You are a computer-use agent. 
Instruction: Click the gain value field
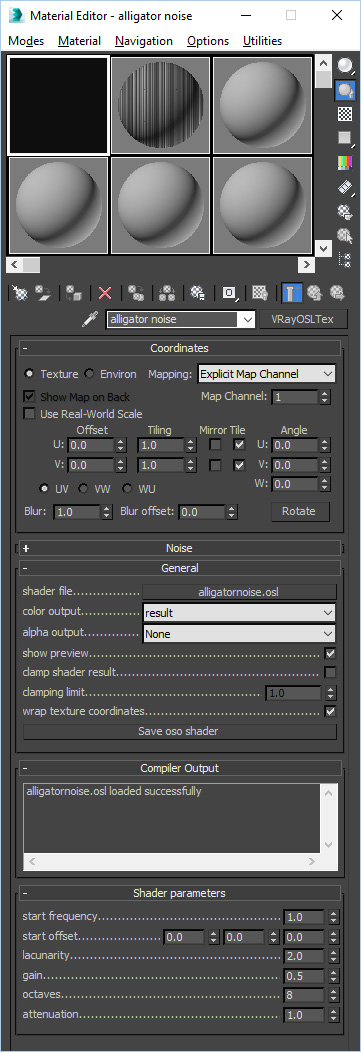[x=303, y=976]
